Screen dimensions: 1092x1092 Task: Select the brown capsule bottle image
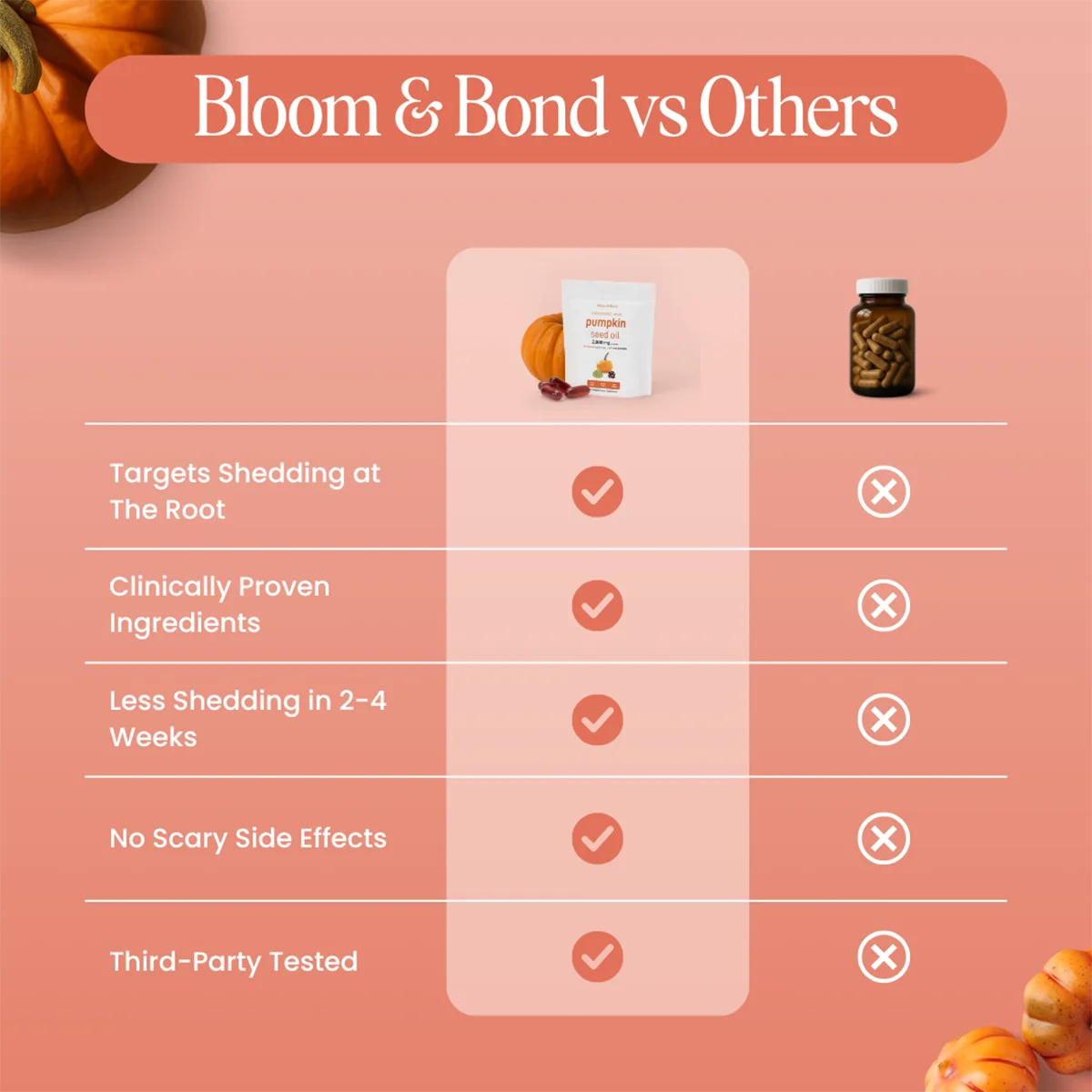[x=881, y=338]
